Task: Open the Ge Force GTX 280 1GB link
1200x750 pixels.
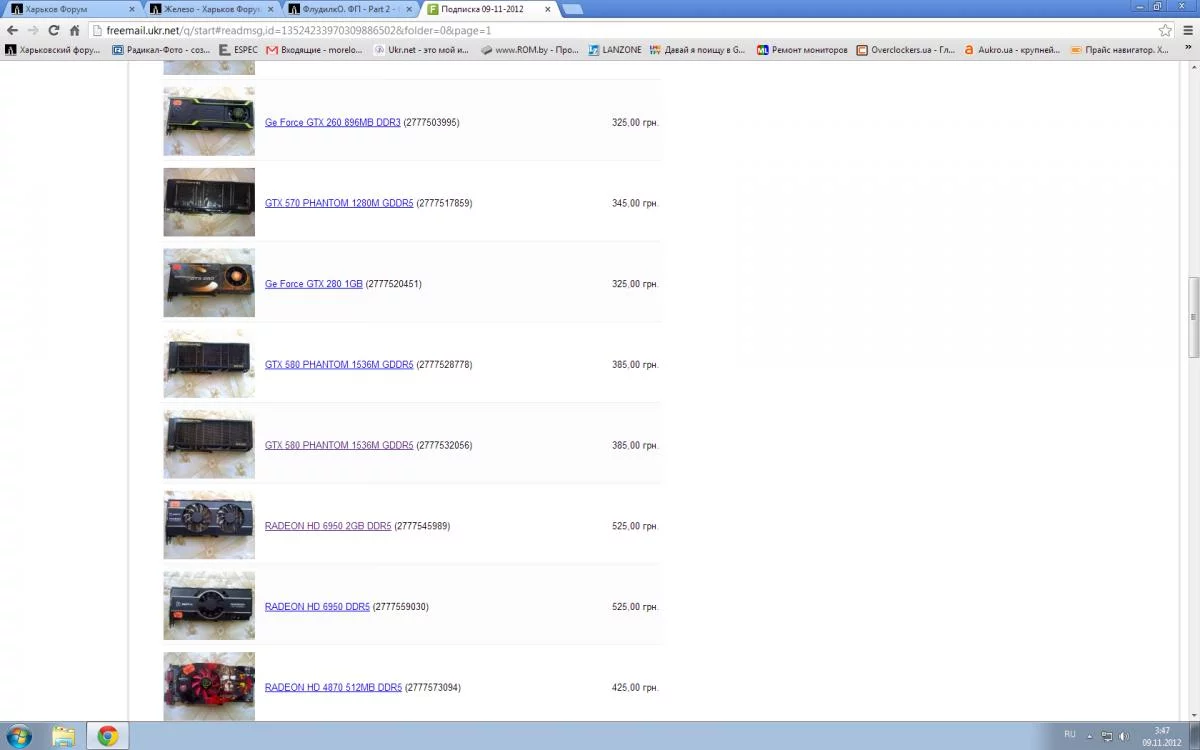Action: click(313, 284)
